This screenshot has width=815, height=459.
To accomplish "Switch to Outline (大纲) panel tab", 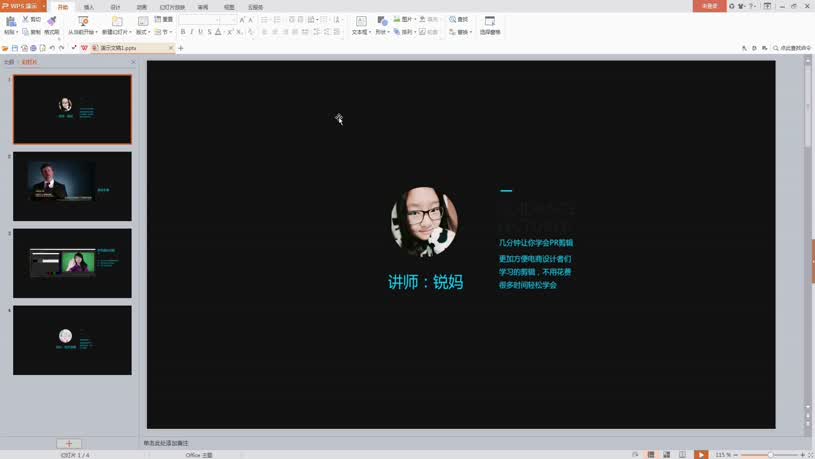I will point(9,62).
